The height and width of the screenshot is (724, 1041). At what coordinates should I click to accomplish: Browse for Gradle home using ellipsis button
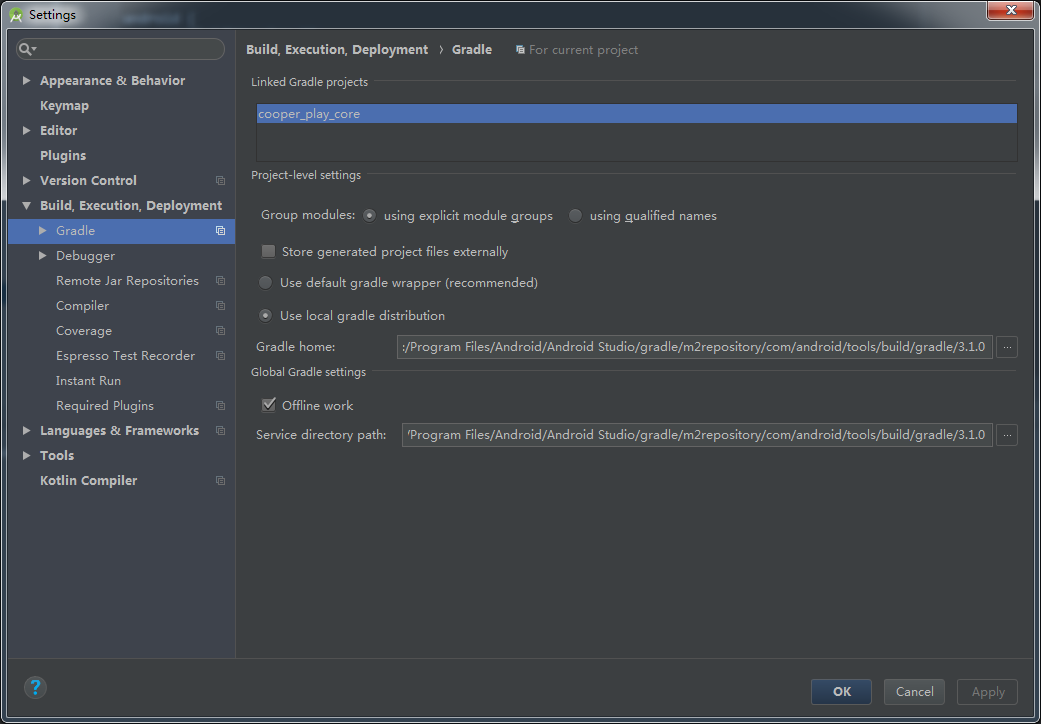click(x=1006, y=347)
